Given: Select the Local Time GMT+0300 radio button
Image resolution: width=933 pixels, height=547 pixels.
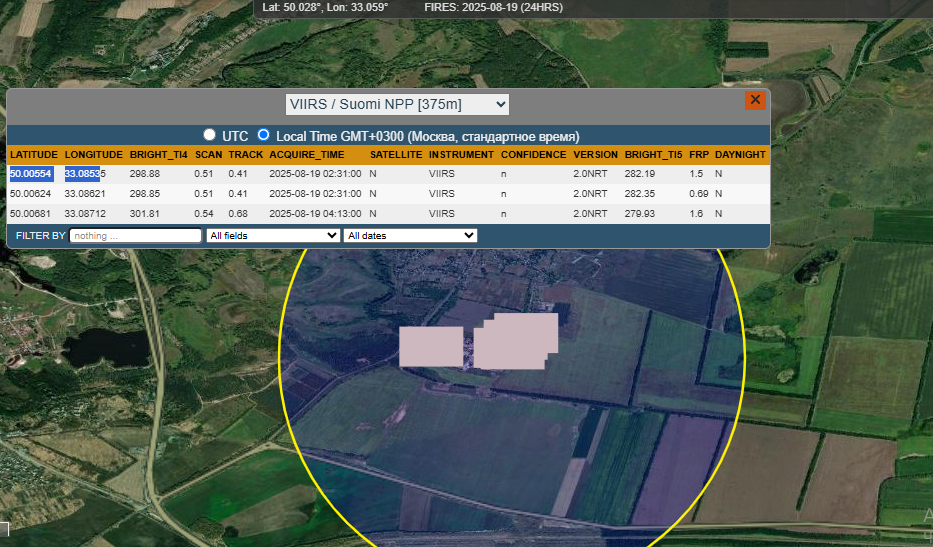Looking at the screenshot, I should click(x=263, y=135).
